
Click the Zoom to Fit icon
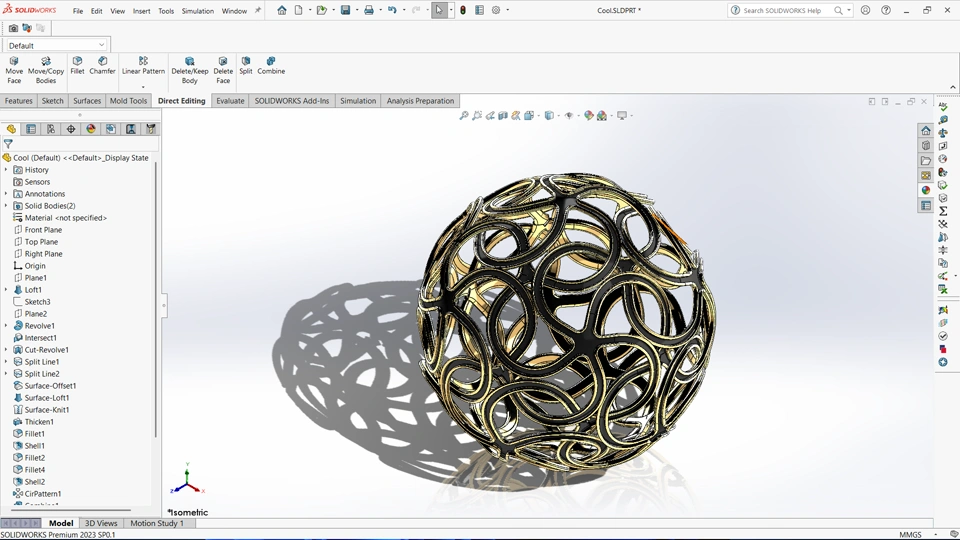pyautogui.click(x=464, y=116)
